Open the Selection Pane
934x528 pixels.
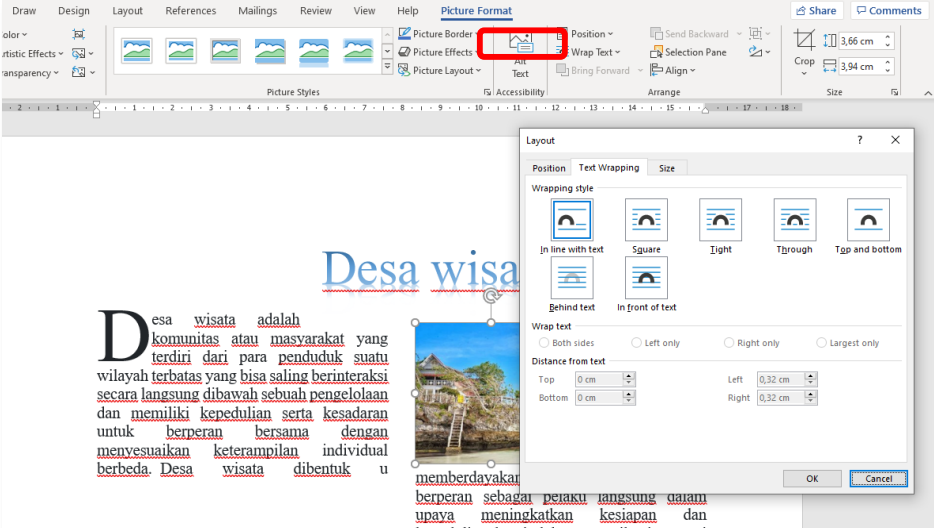click(x=688, y=52)
